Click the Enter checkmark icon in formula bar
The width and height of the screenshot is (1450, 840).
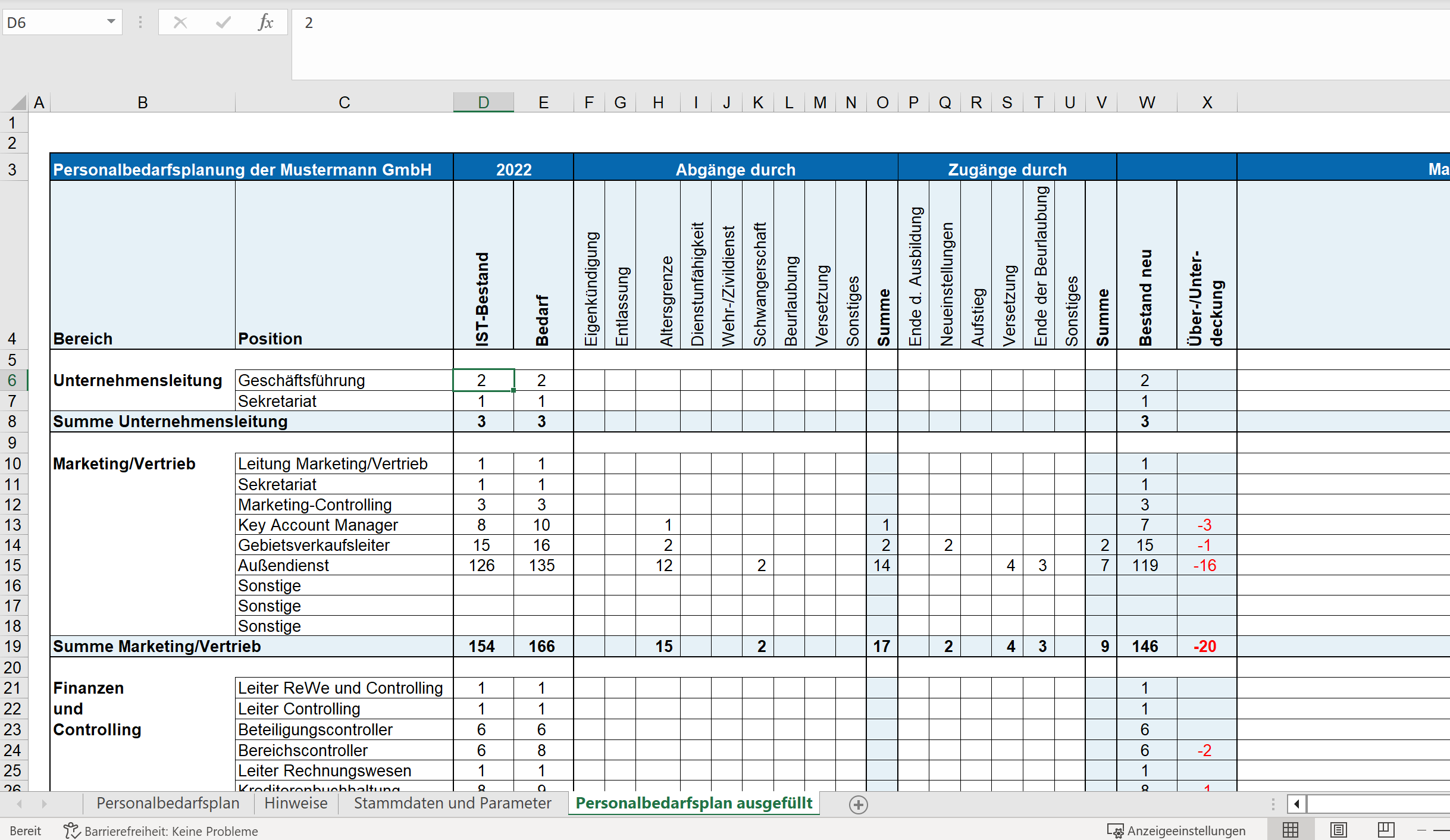click(x=223, y=23)
